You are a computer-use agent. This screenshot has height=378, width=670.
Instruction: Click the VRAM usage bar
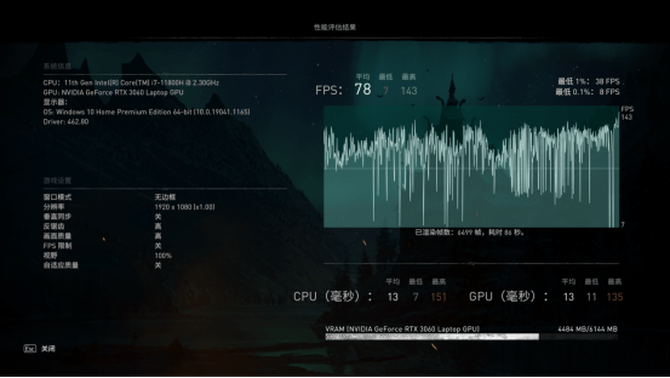pyautogui.click(x=471, y=337)
